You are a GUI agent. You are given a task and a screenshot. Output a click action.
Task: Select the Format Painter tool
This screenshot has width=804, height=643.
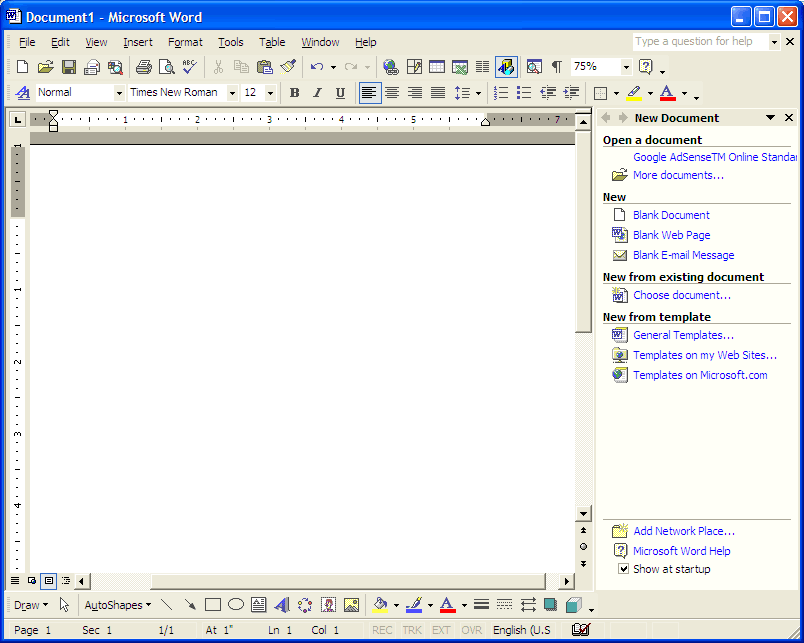[x=289, y=67]
